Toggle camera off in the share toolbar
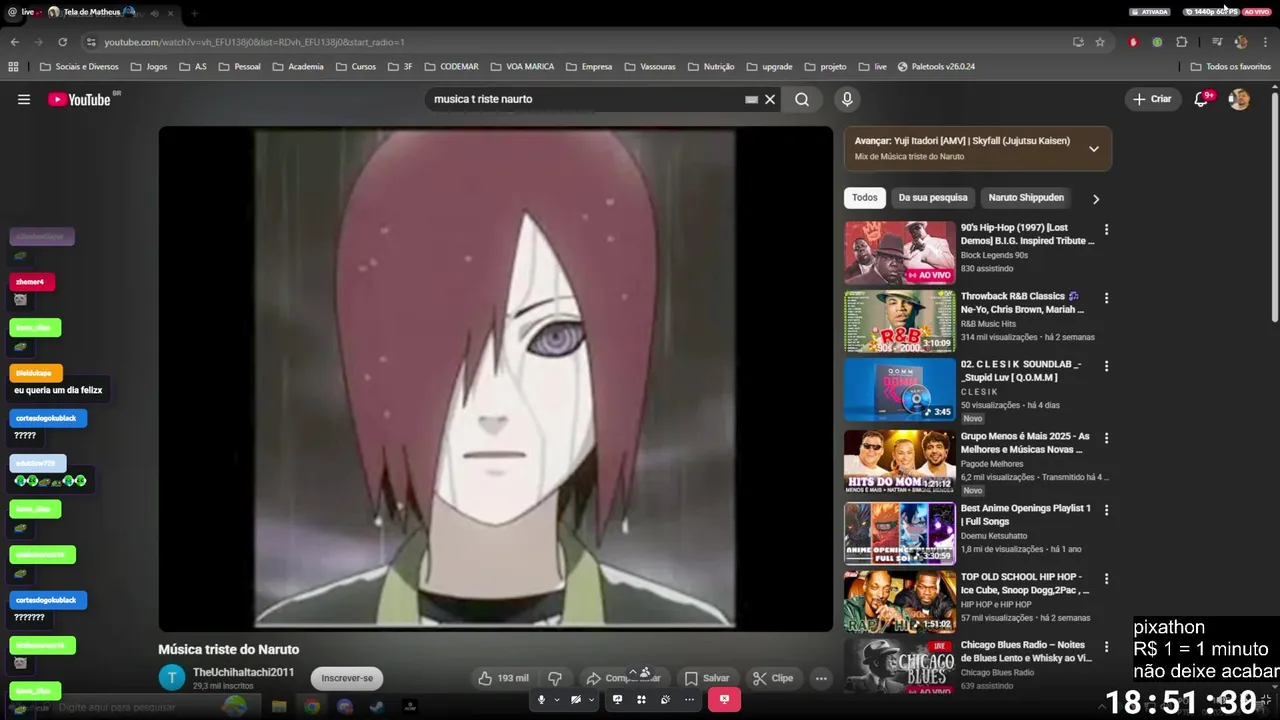1280x720 pixels. tap(576, 700)
